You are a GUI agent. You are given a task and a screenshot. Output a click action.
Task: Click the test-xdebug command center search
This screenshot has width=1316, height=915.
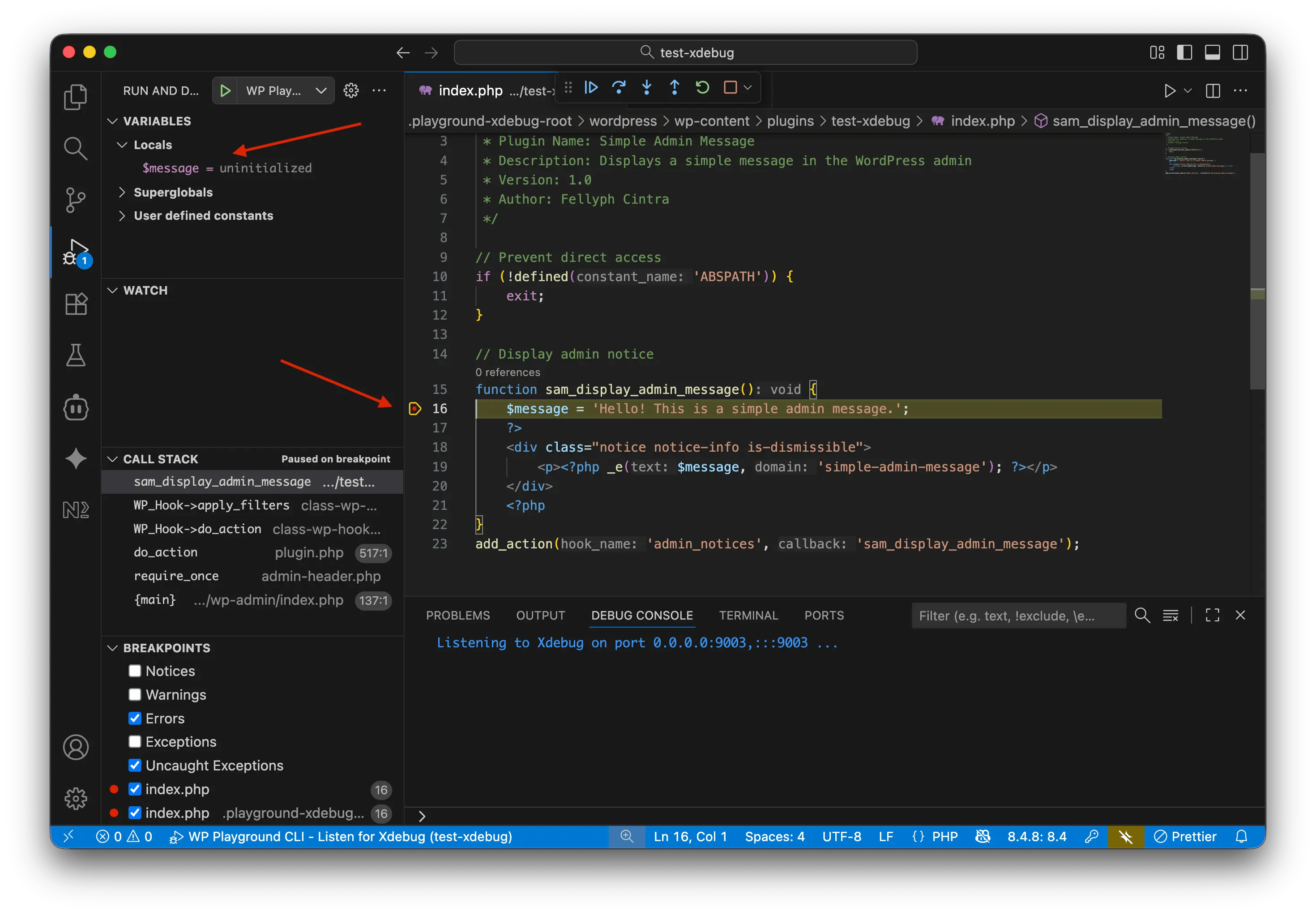685,53
